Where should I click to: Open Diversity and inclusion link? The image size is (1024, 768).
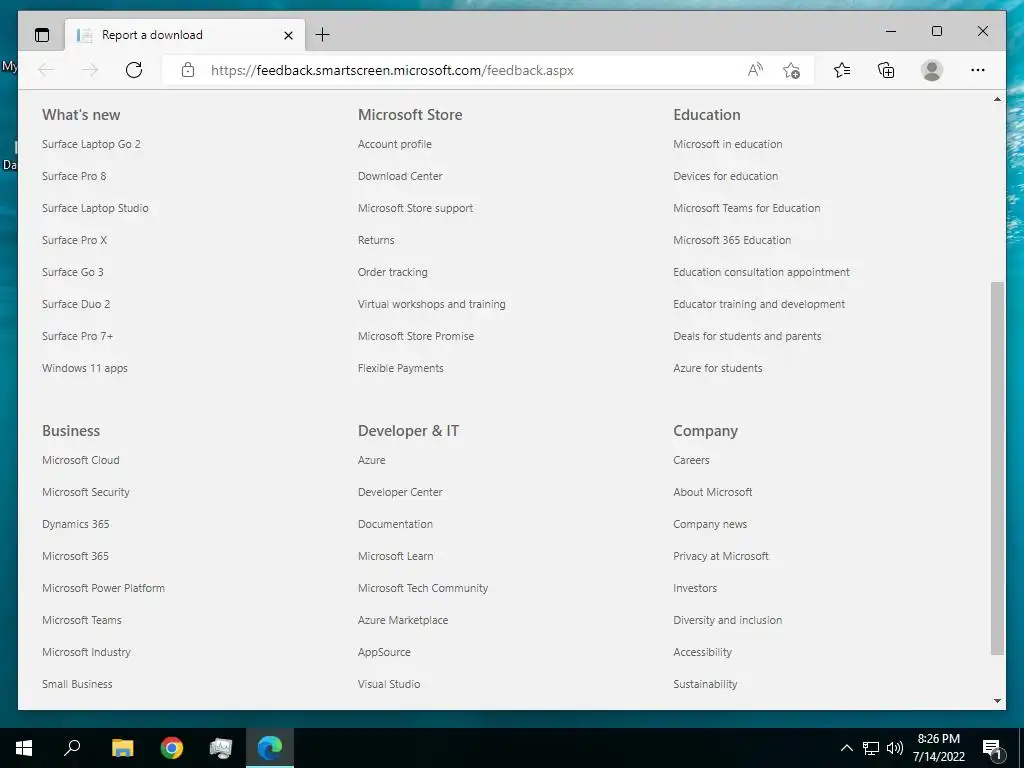(x=728, y=620)
